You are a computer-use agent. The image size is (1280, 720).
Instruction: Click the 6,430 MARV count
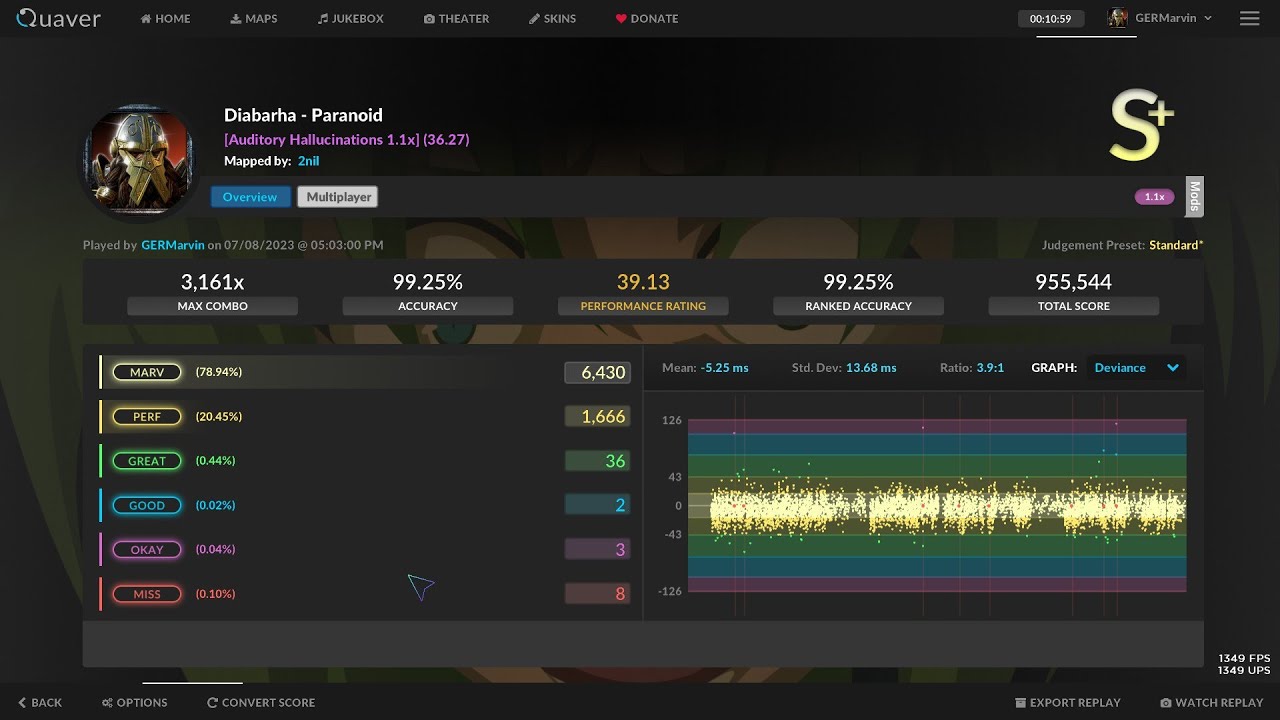(x=598, y=372)
